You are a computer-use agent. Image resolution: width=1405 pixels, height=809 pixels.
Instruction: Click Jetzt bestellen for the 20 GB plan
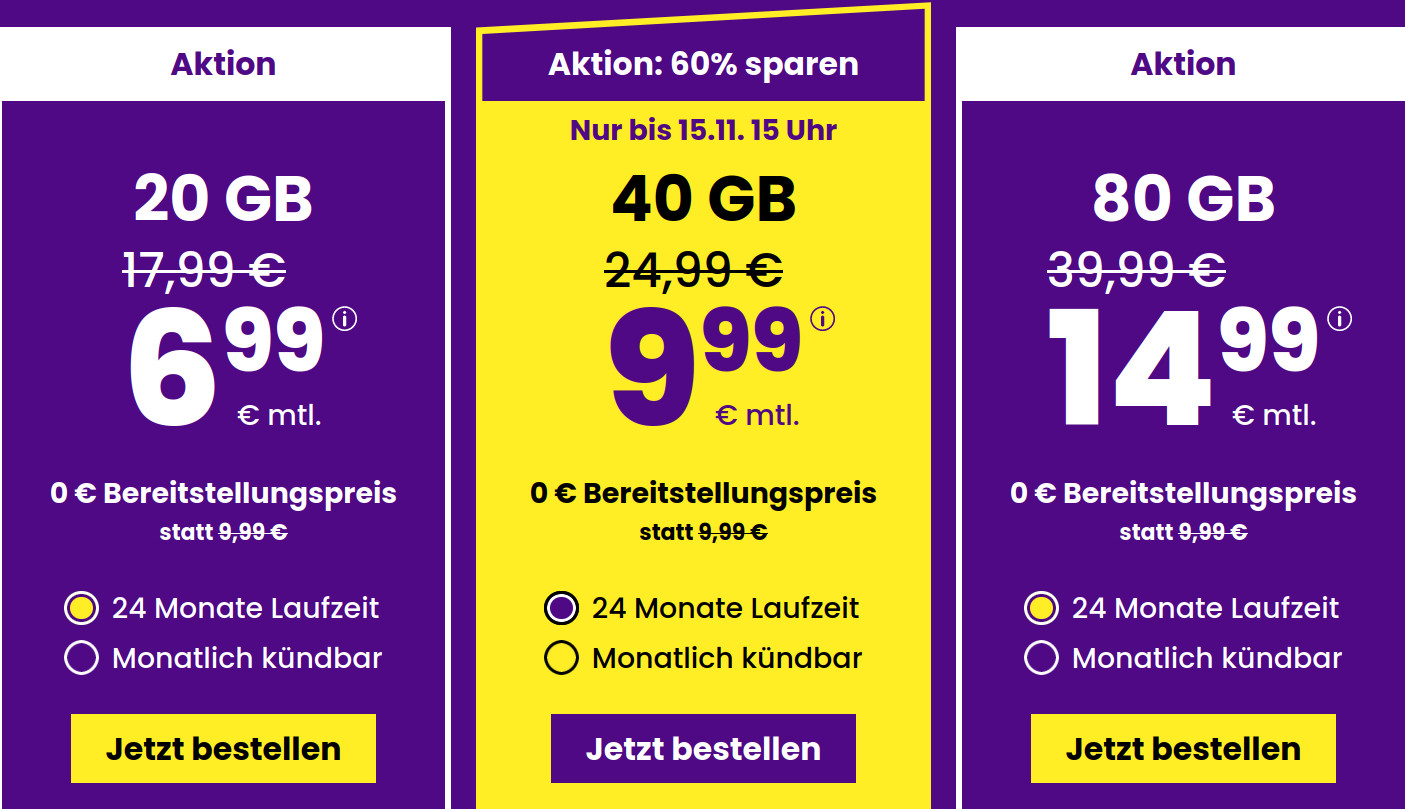[222, 748]
